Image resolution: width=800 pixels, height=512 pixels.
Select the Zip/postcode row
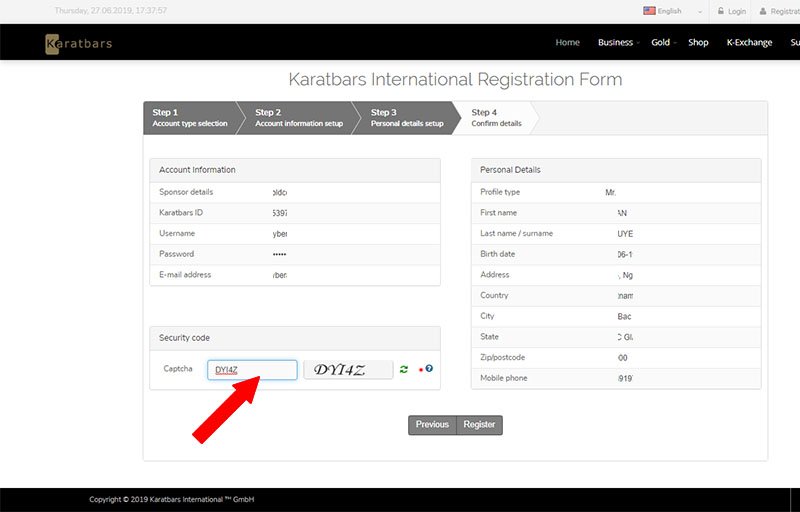[616, 357]
